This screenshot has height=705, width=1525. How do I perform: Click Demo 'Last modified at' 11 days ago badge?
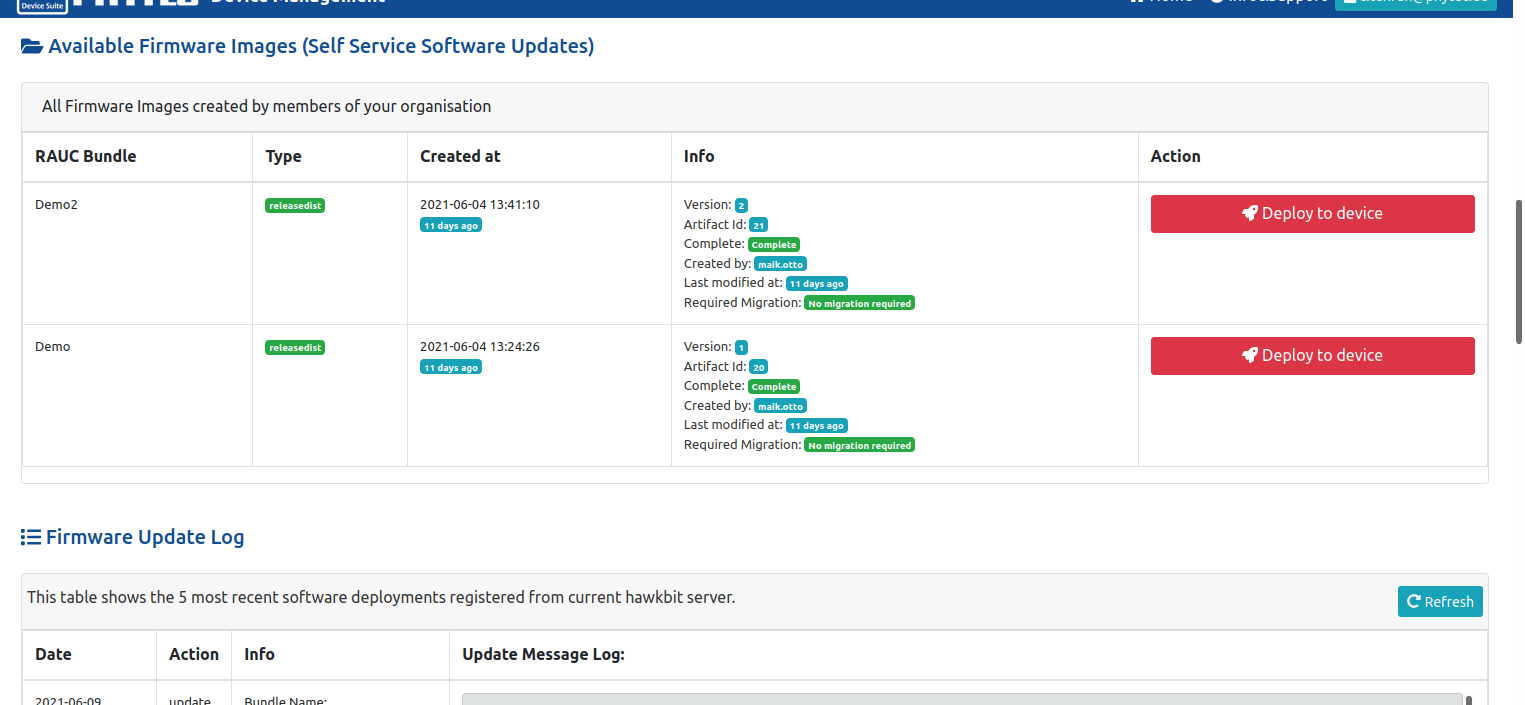click(x=817, y=426)
